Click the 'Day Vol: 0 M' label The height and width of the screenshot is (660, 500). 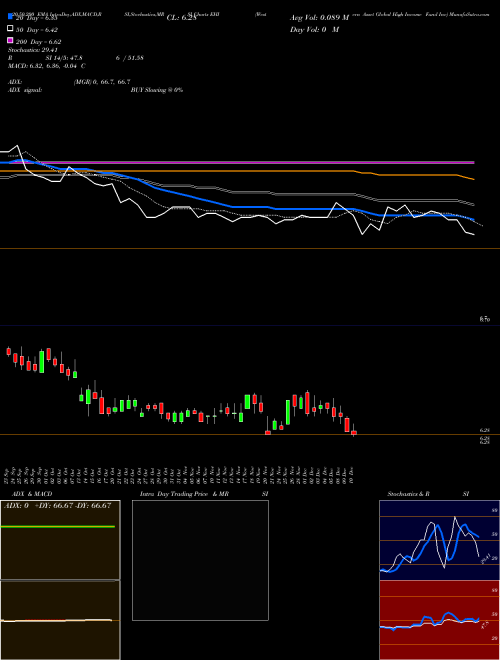click(314, 29)
